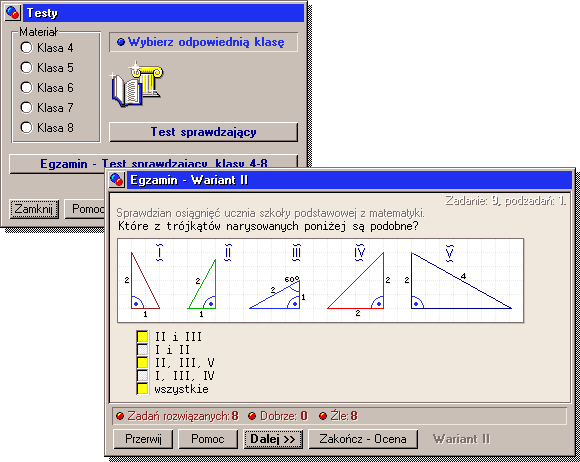
Task: Select the Klasa 6 radio button
Action: (x=26, y=87)
